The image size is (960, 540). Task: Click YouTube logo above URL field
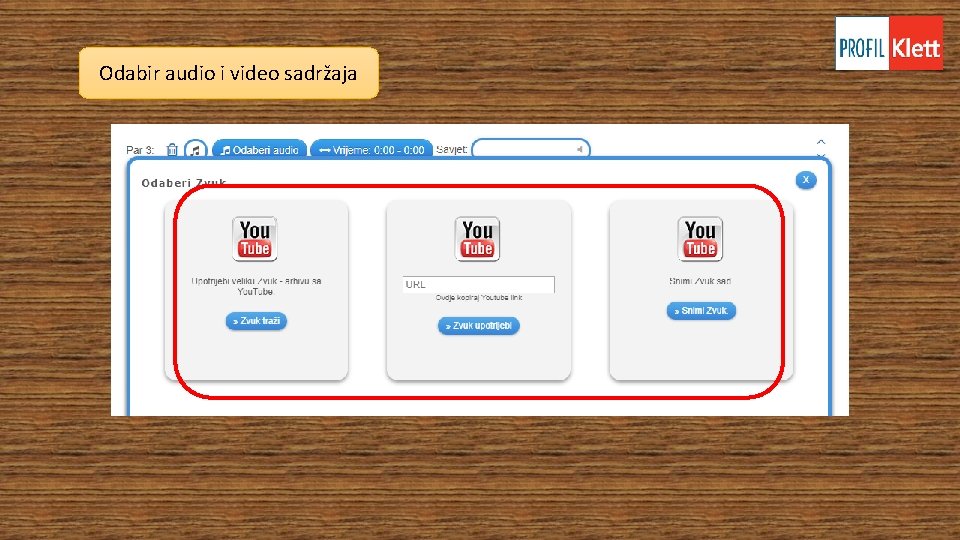point(478,239)
